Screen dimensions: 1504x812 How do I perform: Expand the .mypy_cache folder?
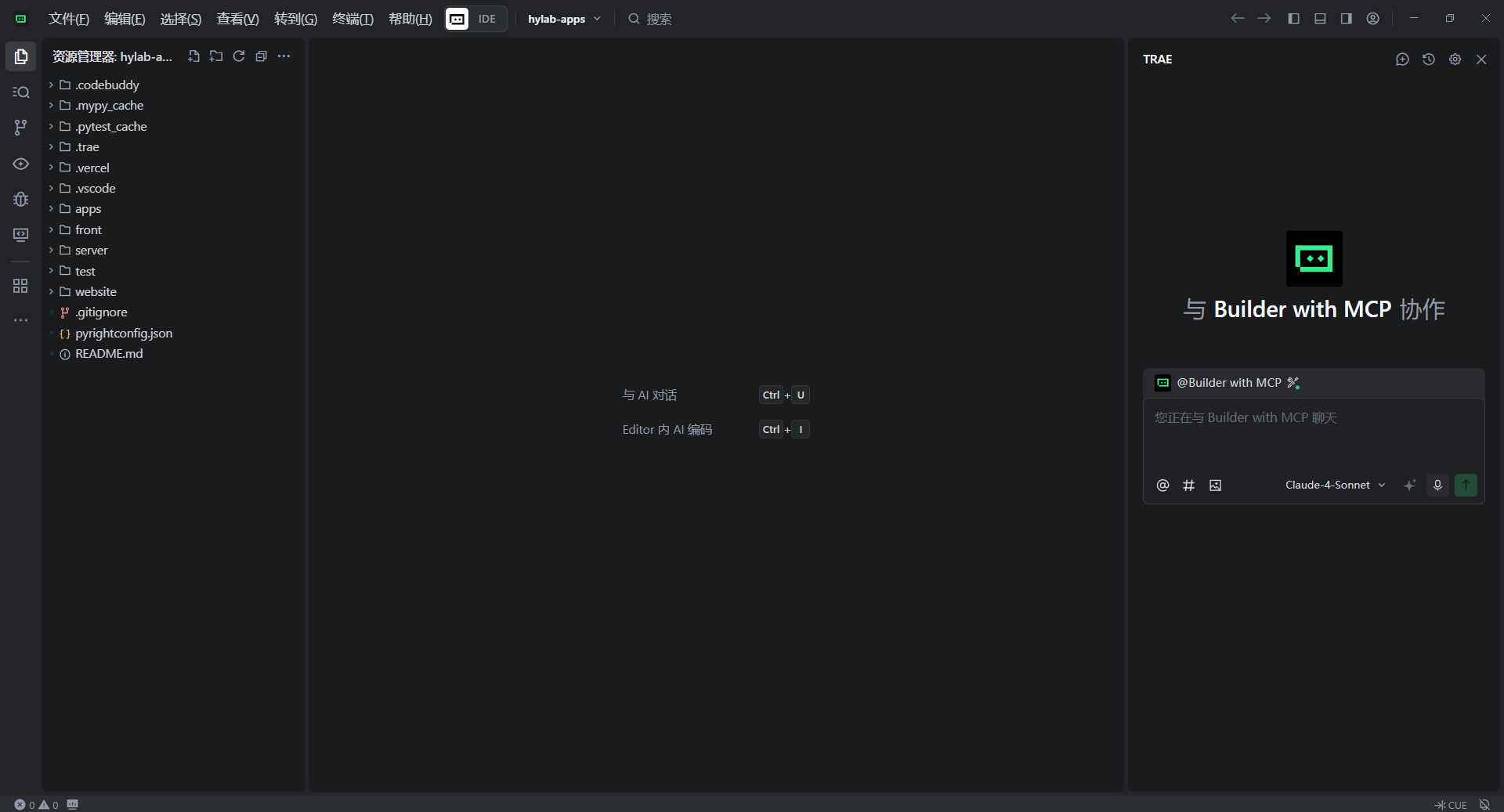pos(172,106)
